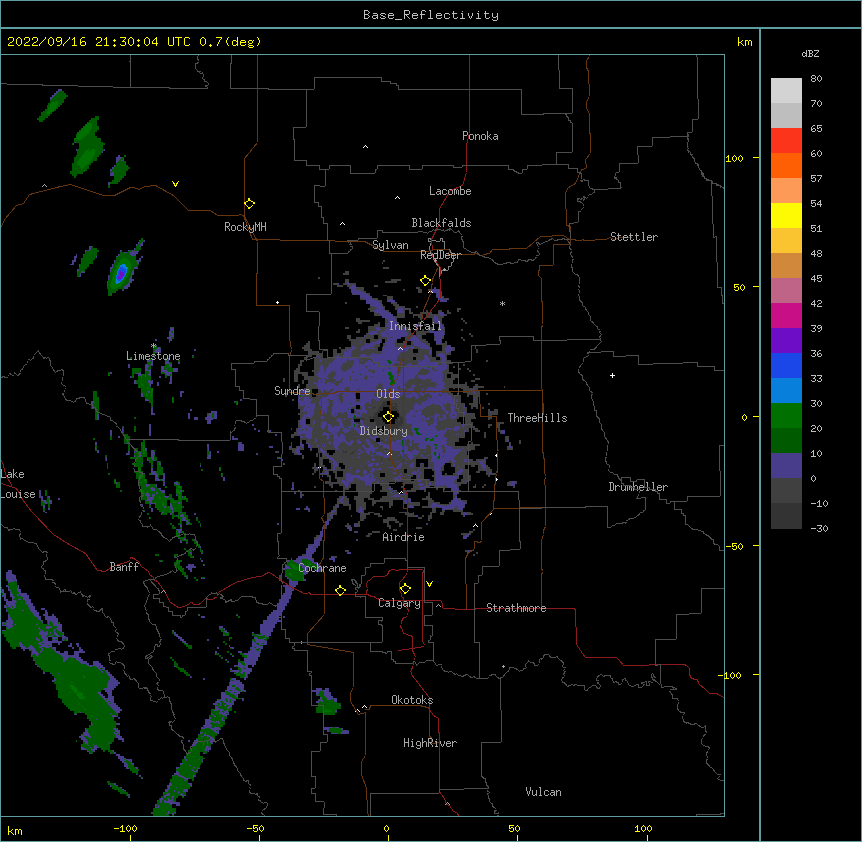
Task: Click the Sundre city label
Action: (x=292, y=391)
